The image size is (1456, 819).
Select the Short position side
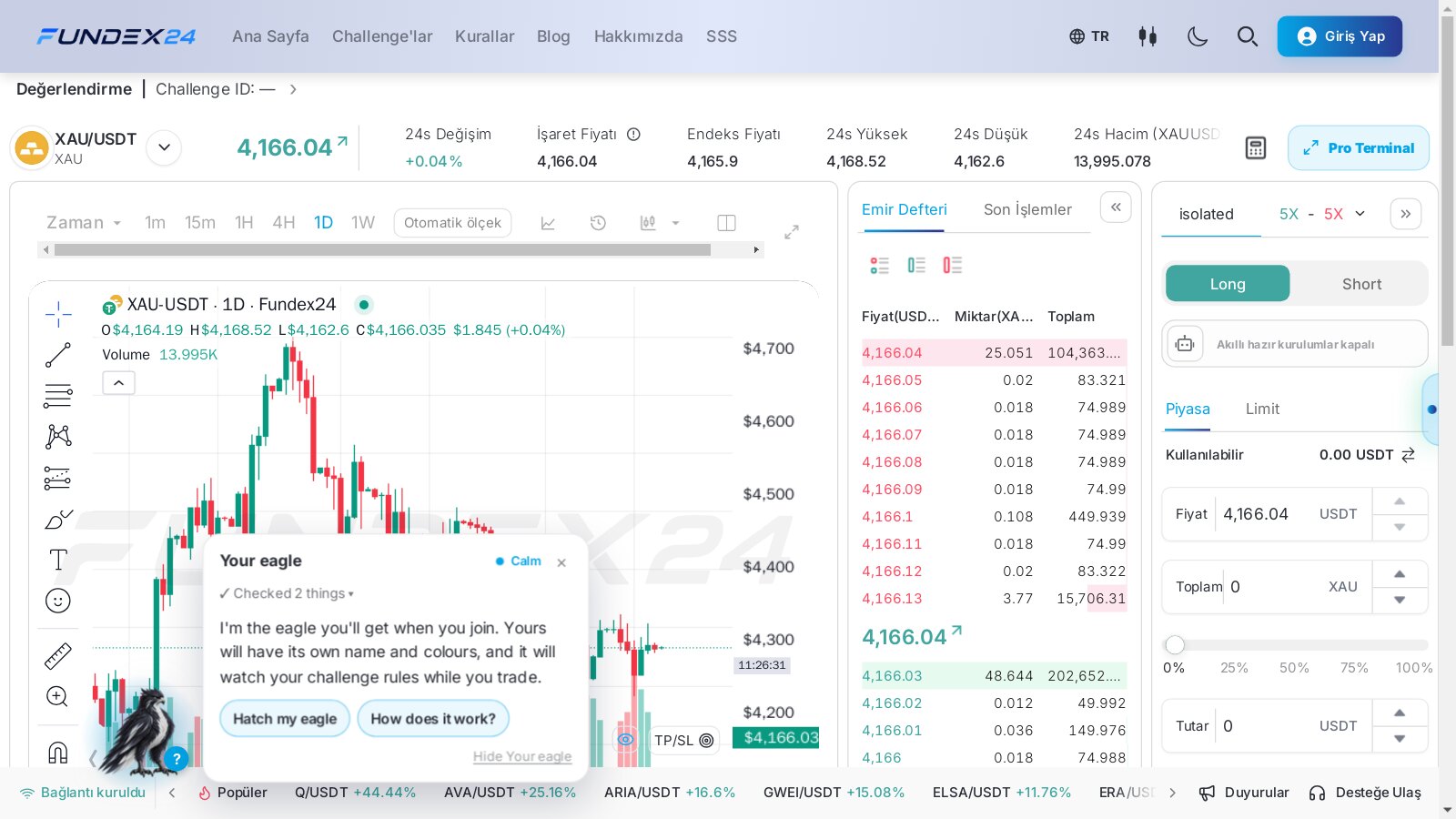point(1361,284)
